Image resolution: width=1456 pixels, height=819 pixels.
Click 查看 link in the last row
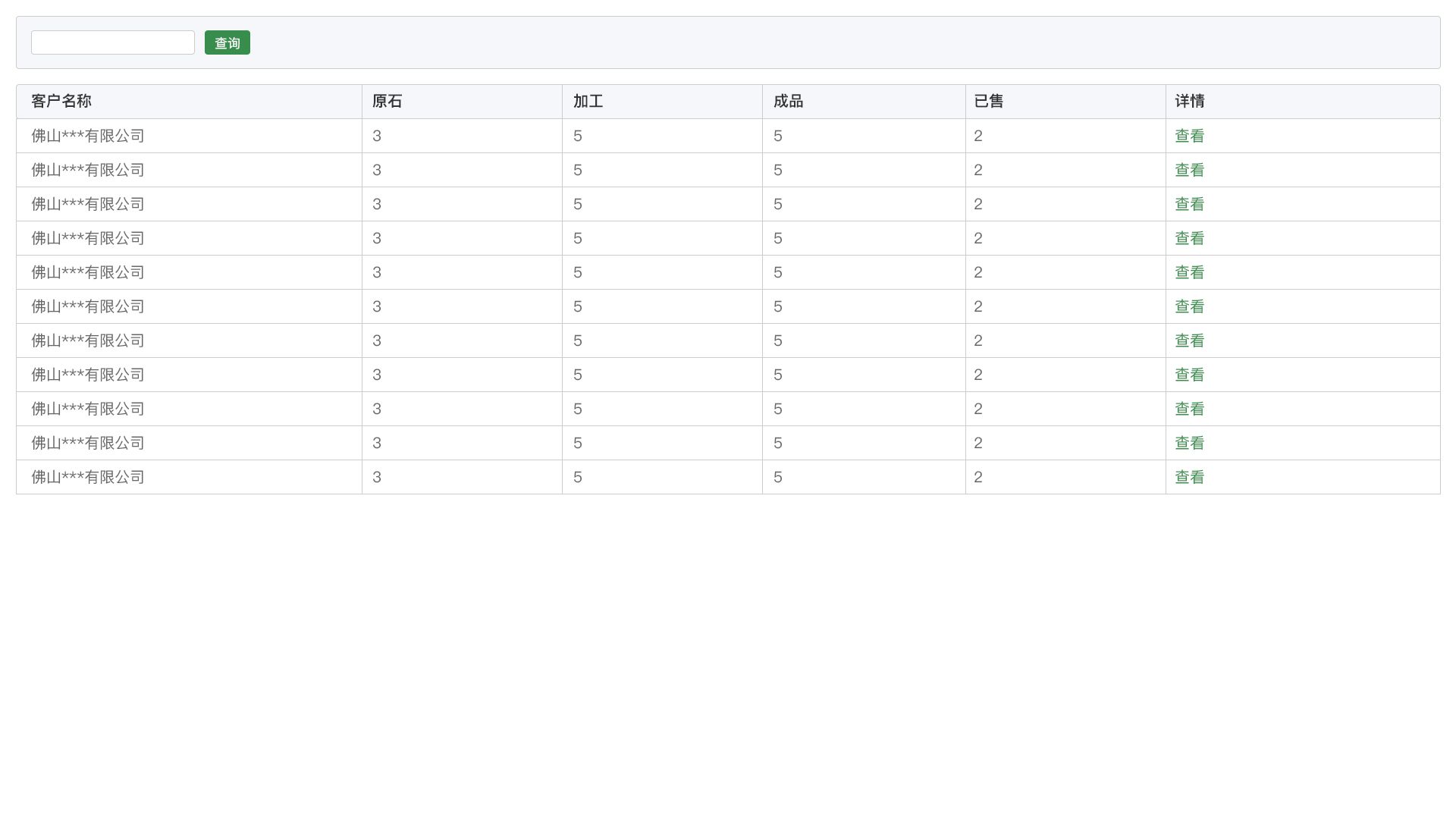[1189, 477]
